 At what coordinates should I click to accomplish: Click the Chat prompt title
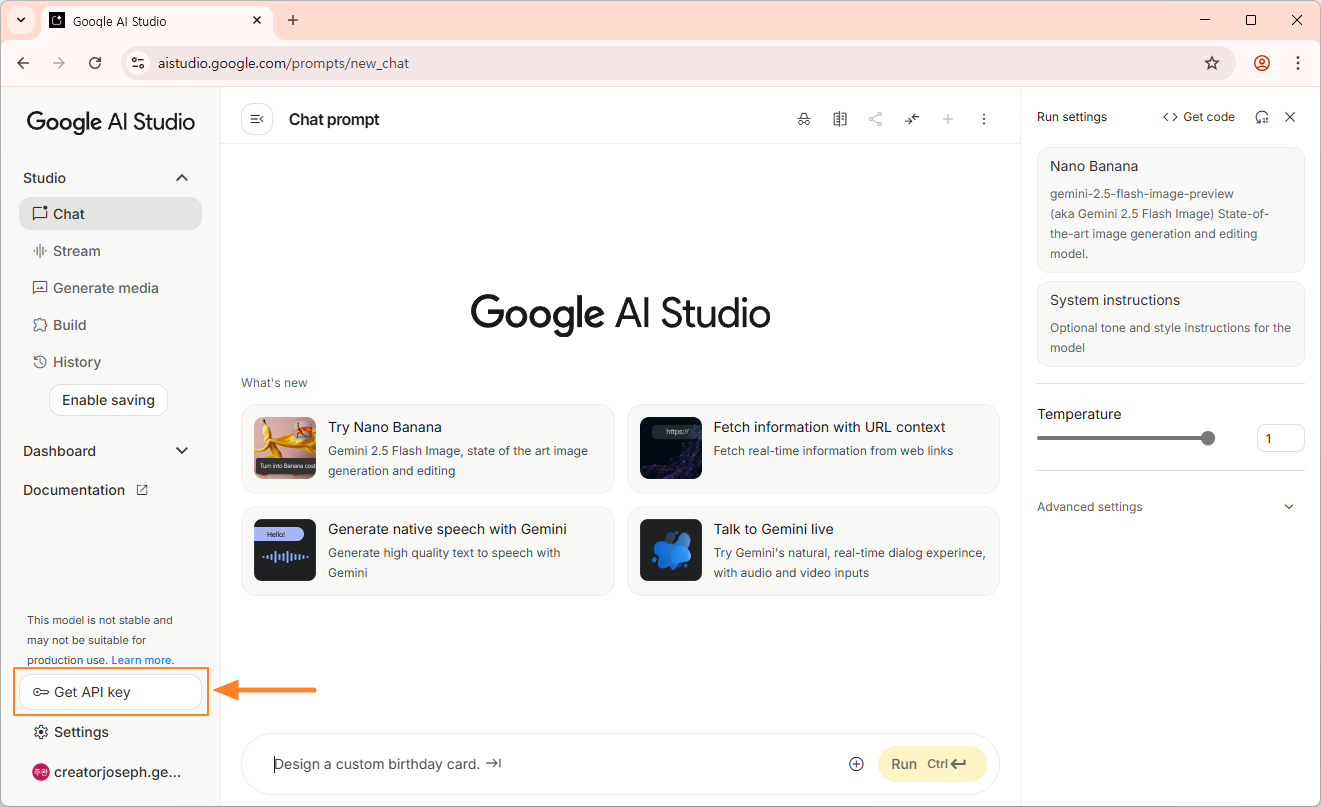(x=334, y=119)
